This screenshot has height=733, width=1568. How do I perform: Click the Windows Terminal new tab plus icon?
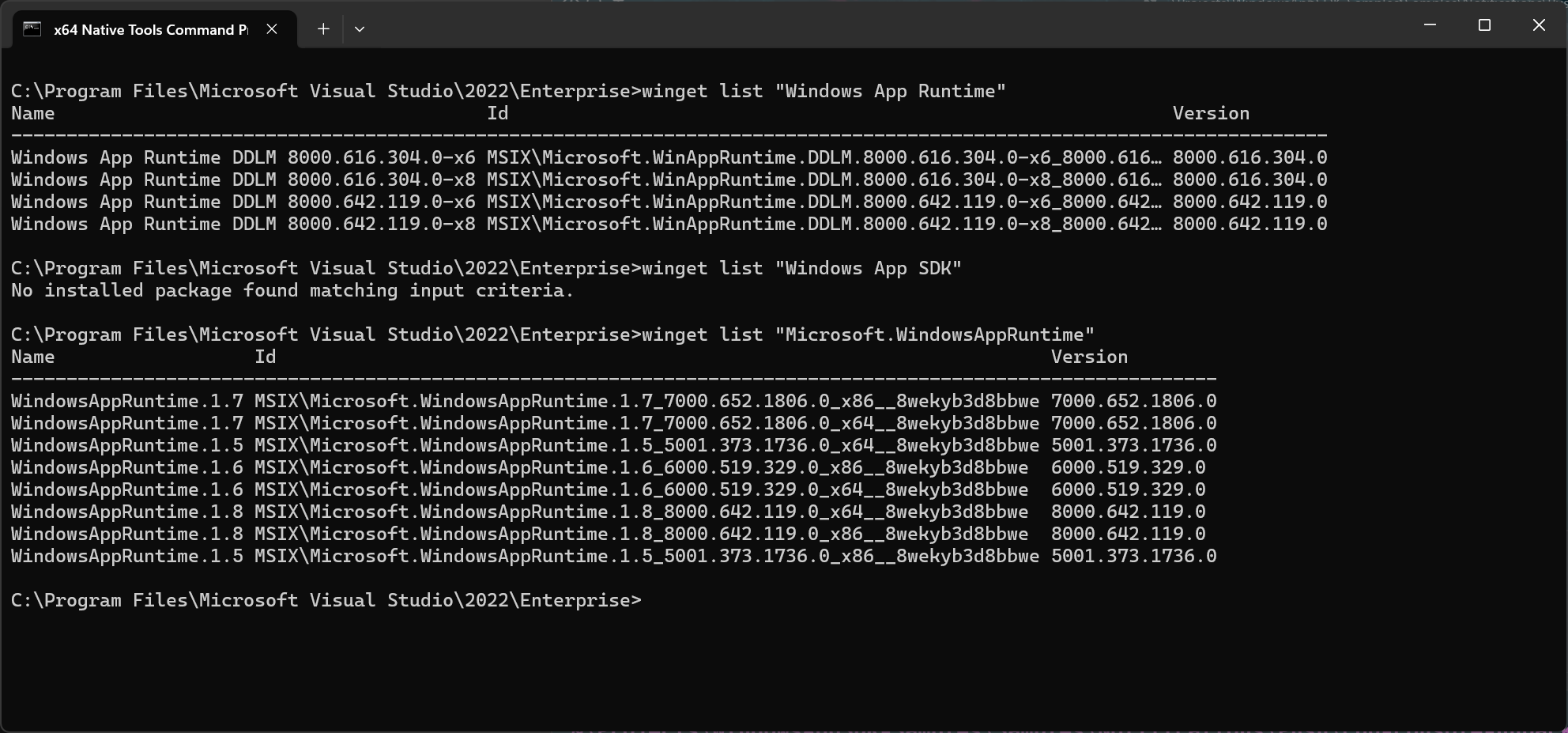tap(322, 28)
